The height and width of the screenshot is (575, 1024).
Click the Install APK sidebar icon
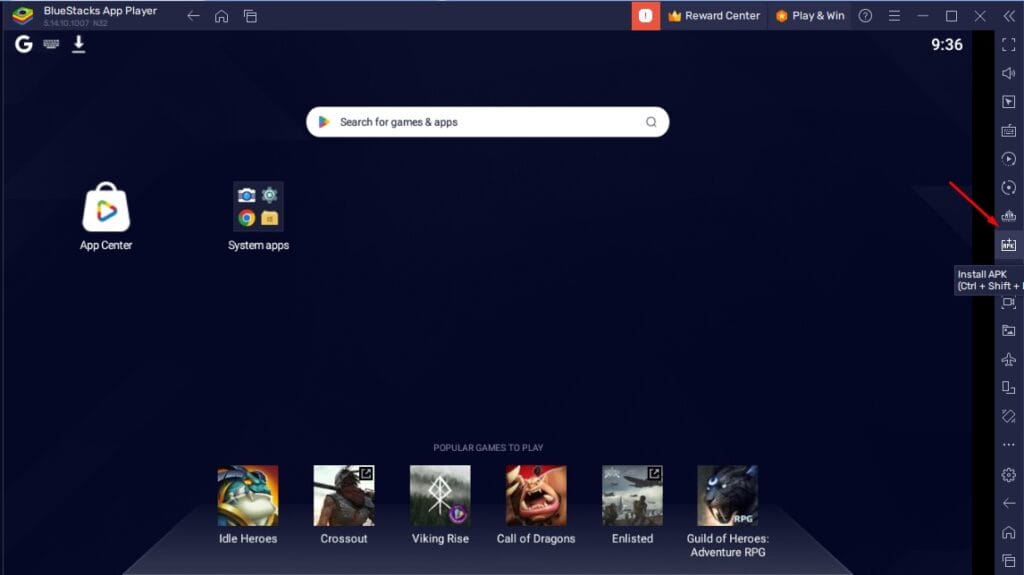coord(1008,245)
